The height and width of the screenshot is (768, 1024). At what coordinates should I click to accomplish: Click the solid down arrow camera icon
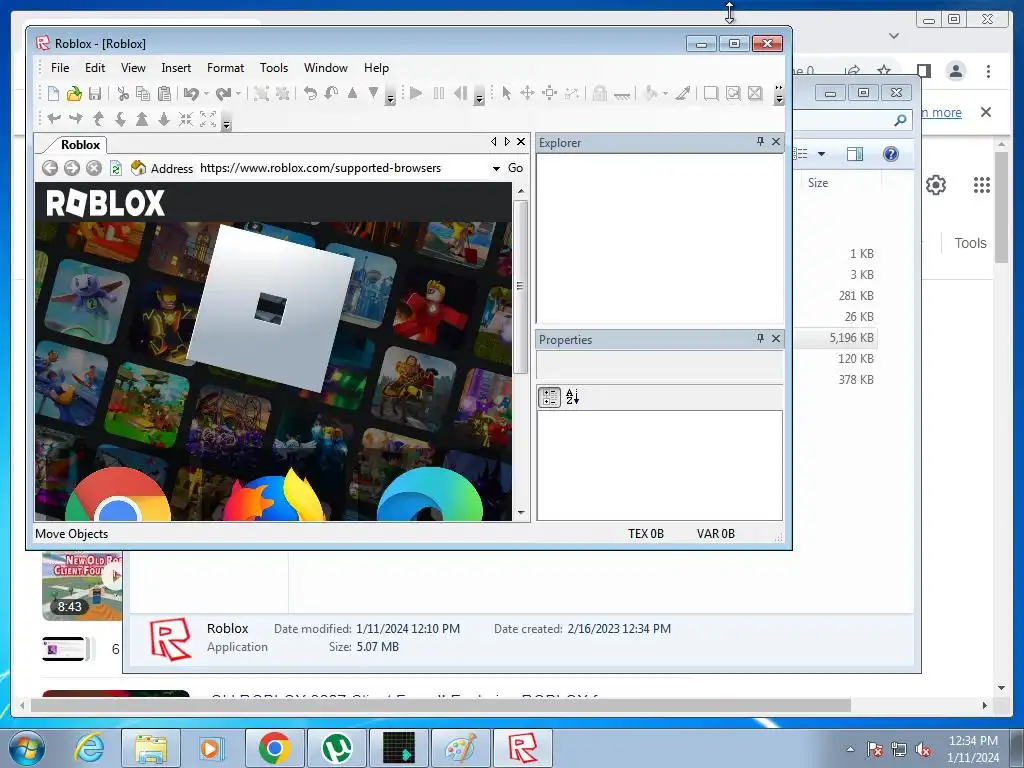163,119
